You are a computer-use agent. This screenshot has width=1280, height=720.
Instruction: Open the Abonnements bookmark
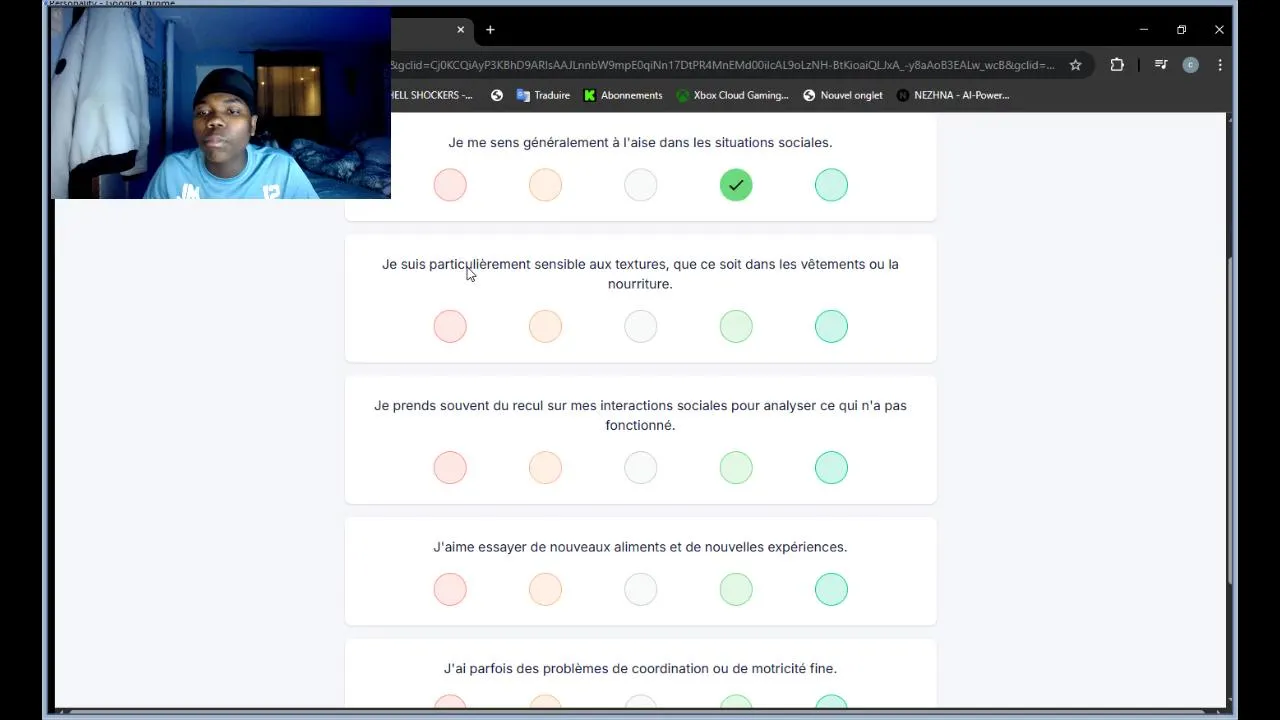click(623, 95)
